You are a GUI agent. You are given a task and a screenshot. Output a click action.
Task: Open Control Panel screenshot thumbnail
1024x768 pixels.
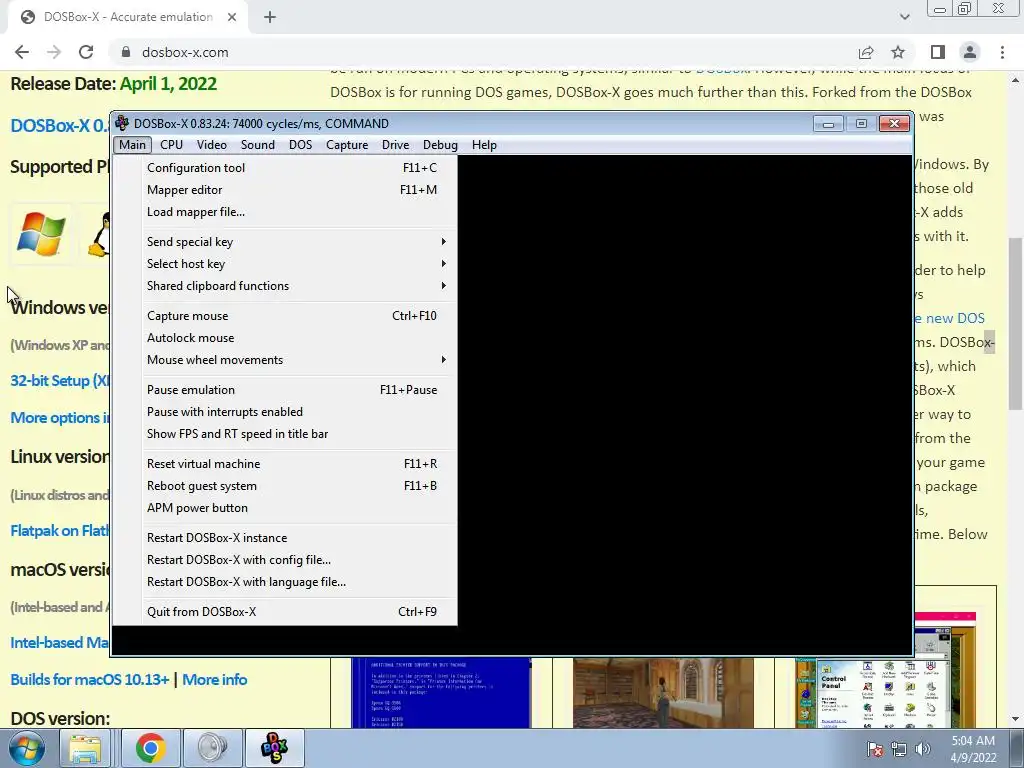point(886,692)
